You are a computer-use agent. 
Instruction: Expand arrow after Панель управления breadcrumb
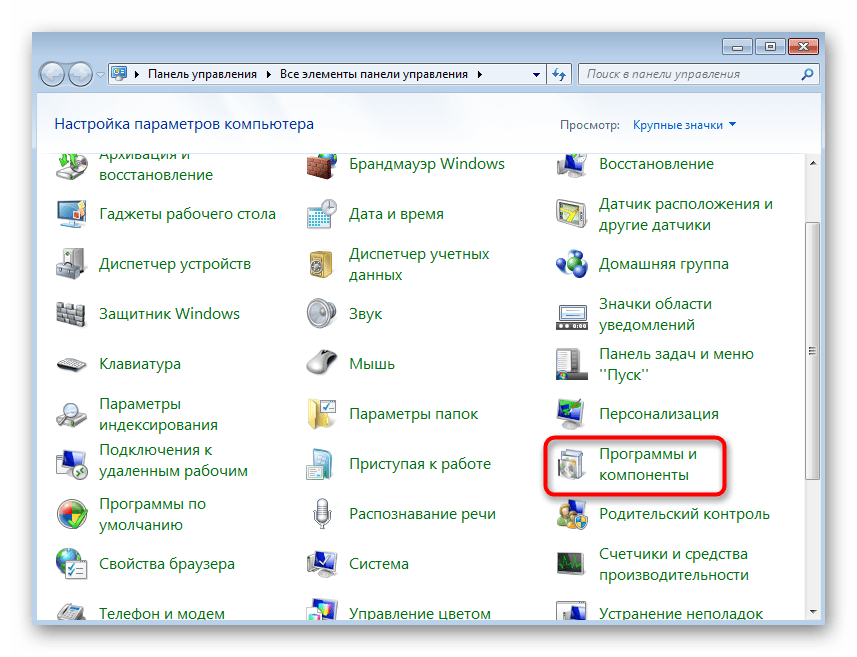click(267, 74)
